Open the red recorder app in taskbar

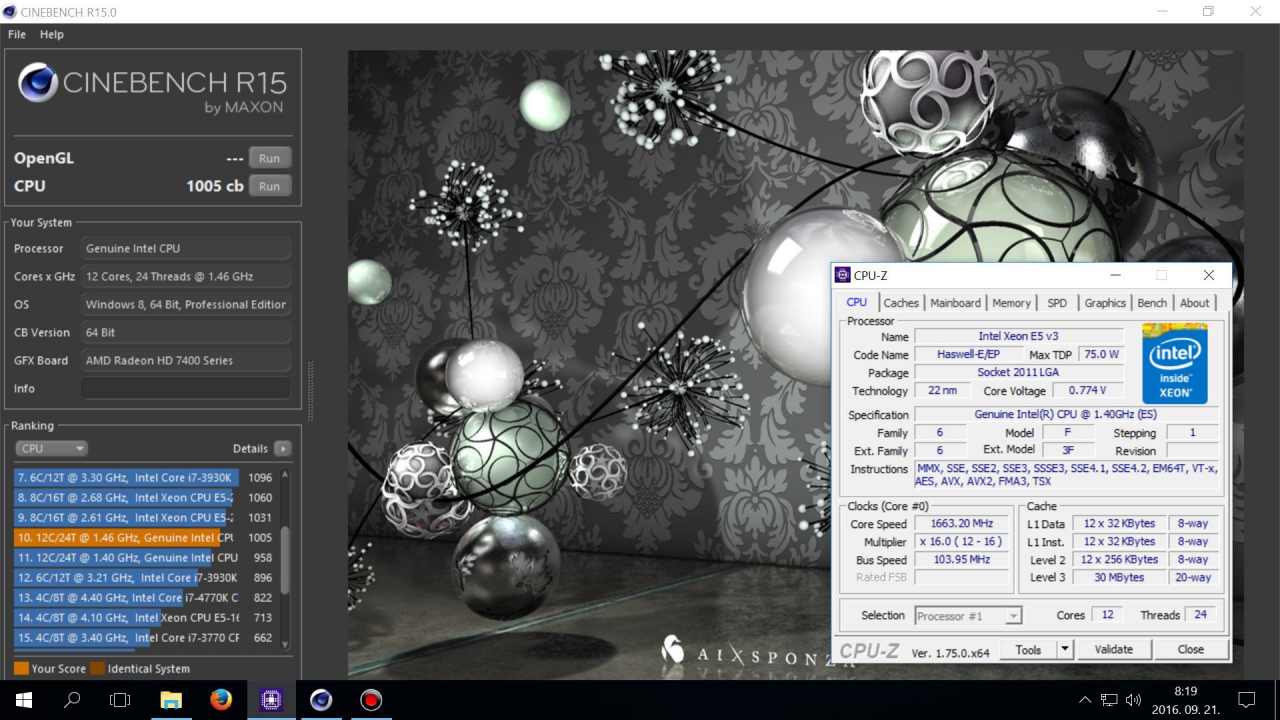coord(371,700)
